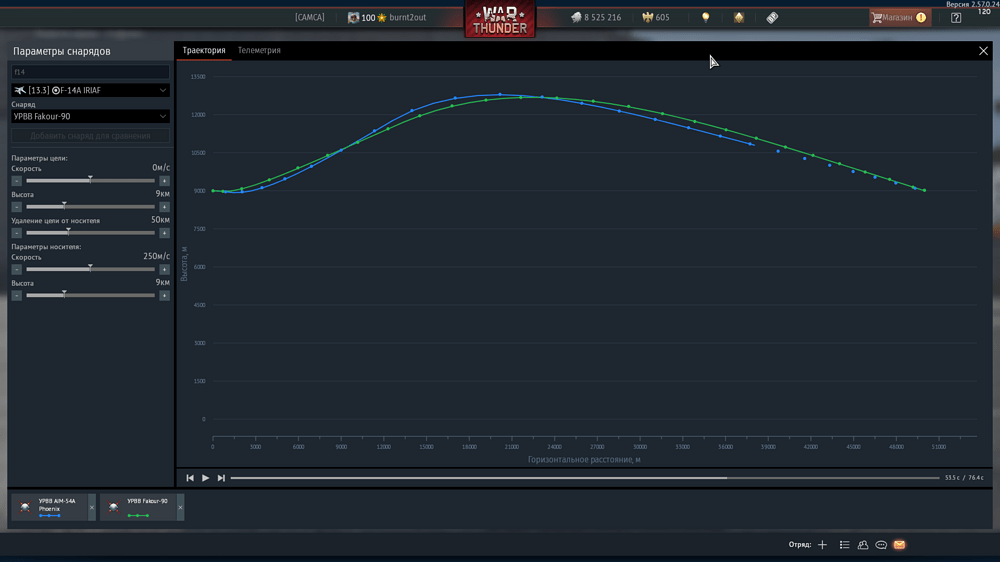Image resolution: width=1000 pixels, height=562 pixels.
Task: Increase Удаление цели от носителя value
Action: click(x=165, y=233)
